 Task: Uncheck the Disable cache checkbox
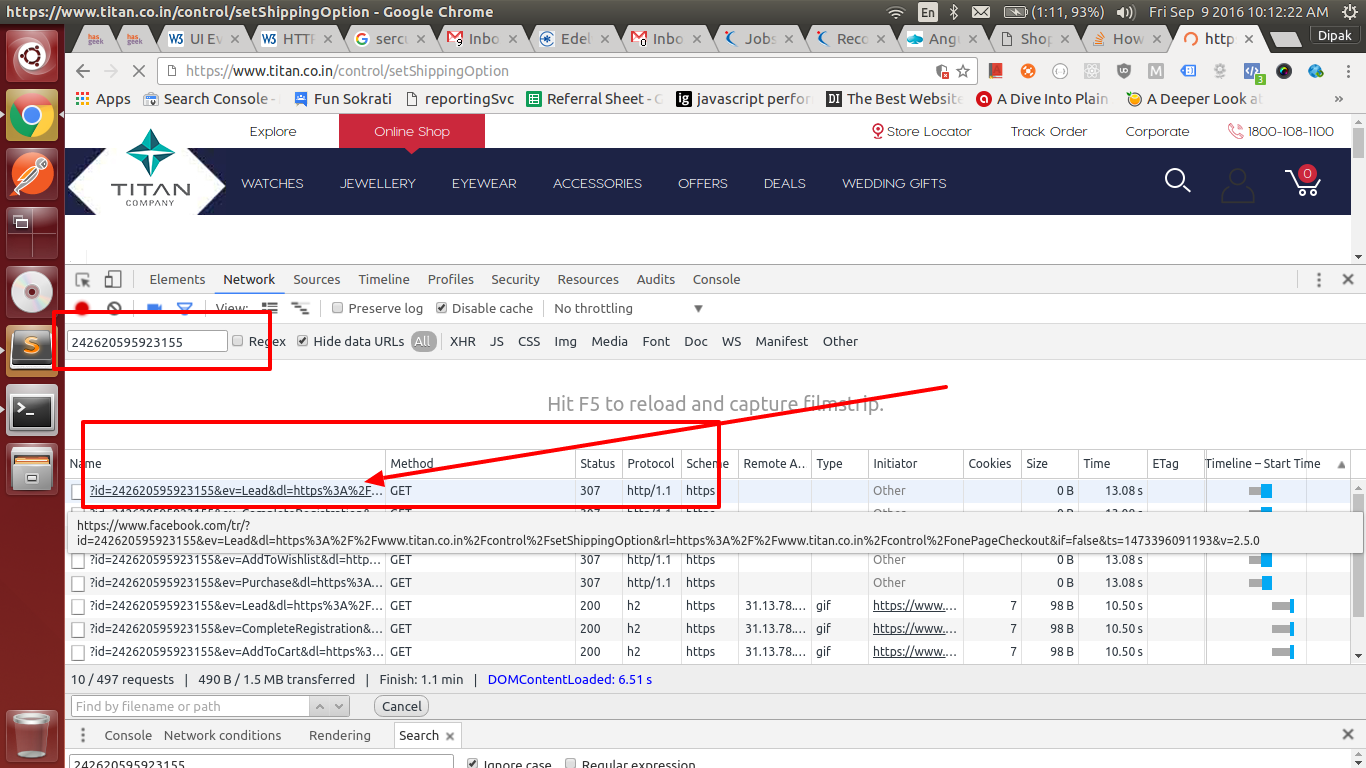pyautogui.click(x=441, y=308)
